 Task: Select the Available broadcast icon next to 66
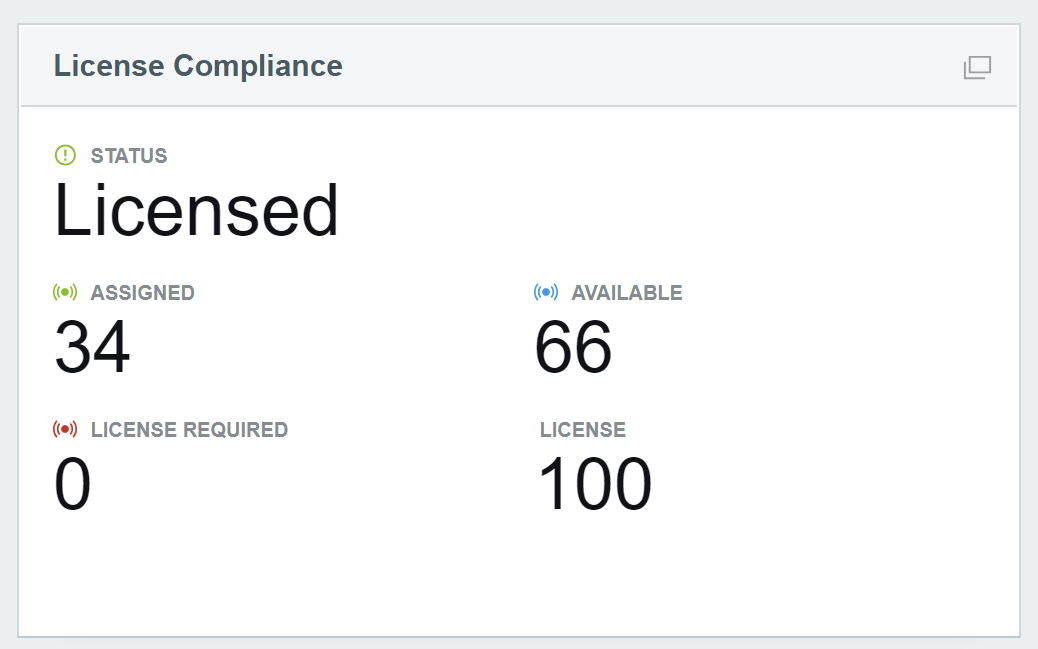(545, 292)
